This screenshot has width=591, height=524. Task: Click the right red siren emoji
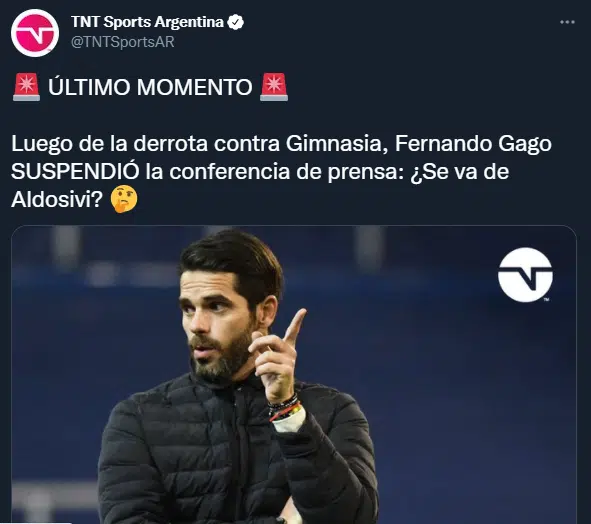(274, 87)
